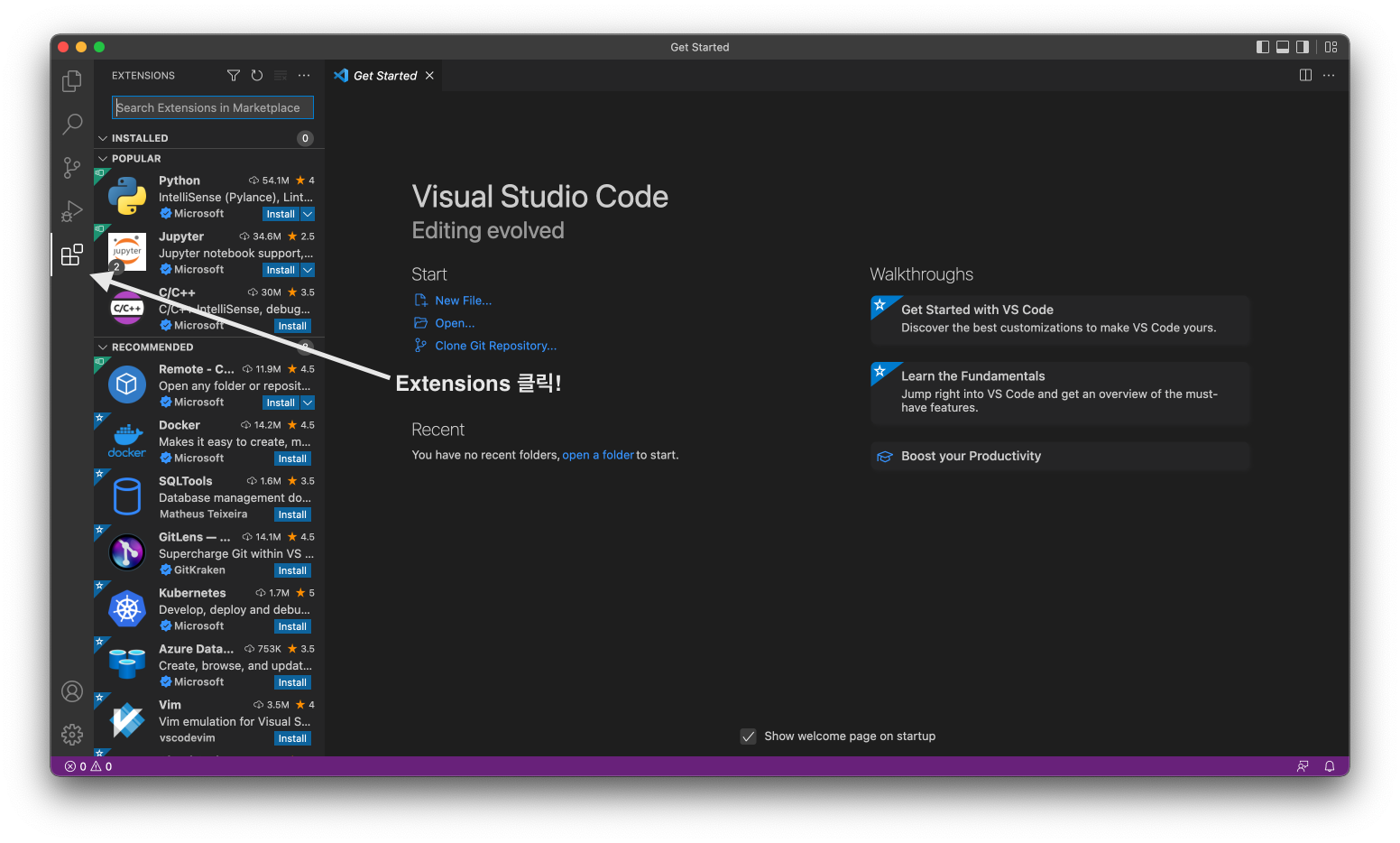Screen dimensions: 1400x843
Task: Click the installed count badge 0
Action: (305, 138)
